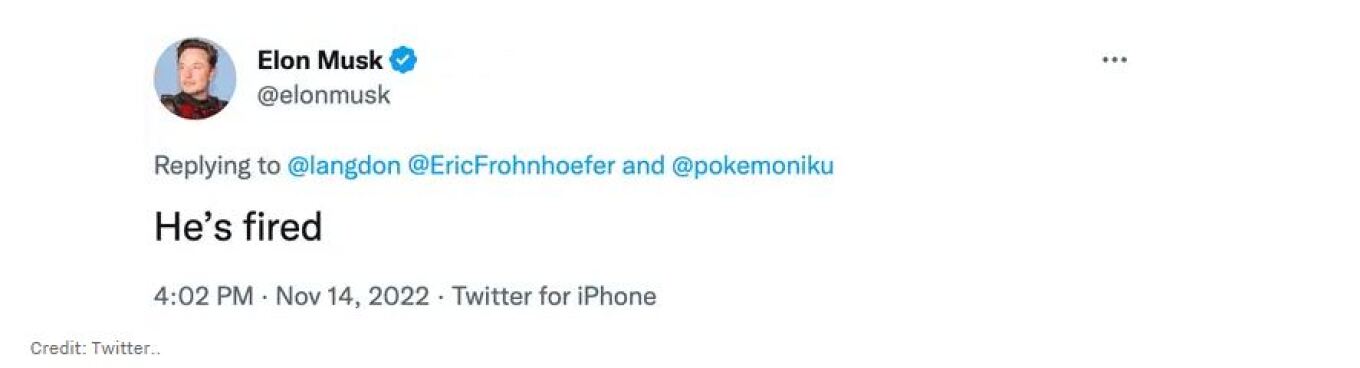Open the "Twitter for iPhone" source link
The height and width of the screenshot is (368, 1360).
click(x=554, y=297)
